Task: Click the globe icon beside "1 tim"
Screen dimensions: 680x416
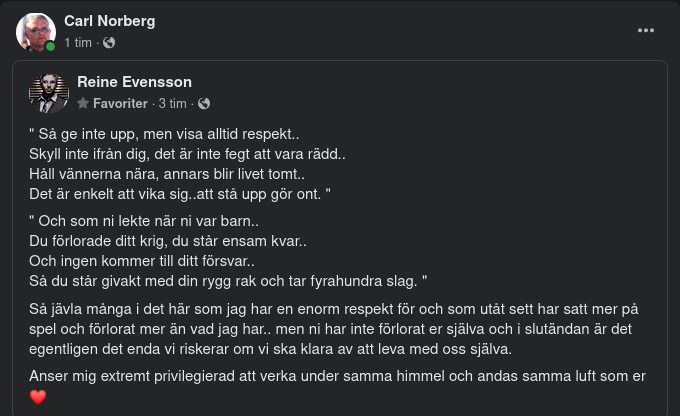Action: (109, 43)
